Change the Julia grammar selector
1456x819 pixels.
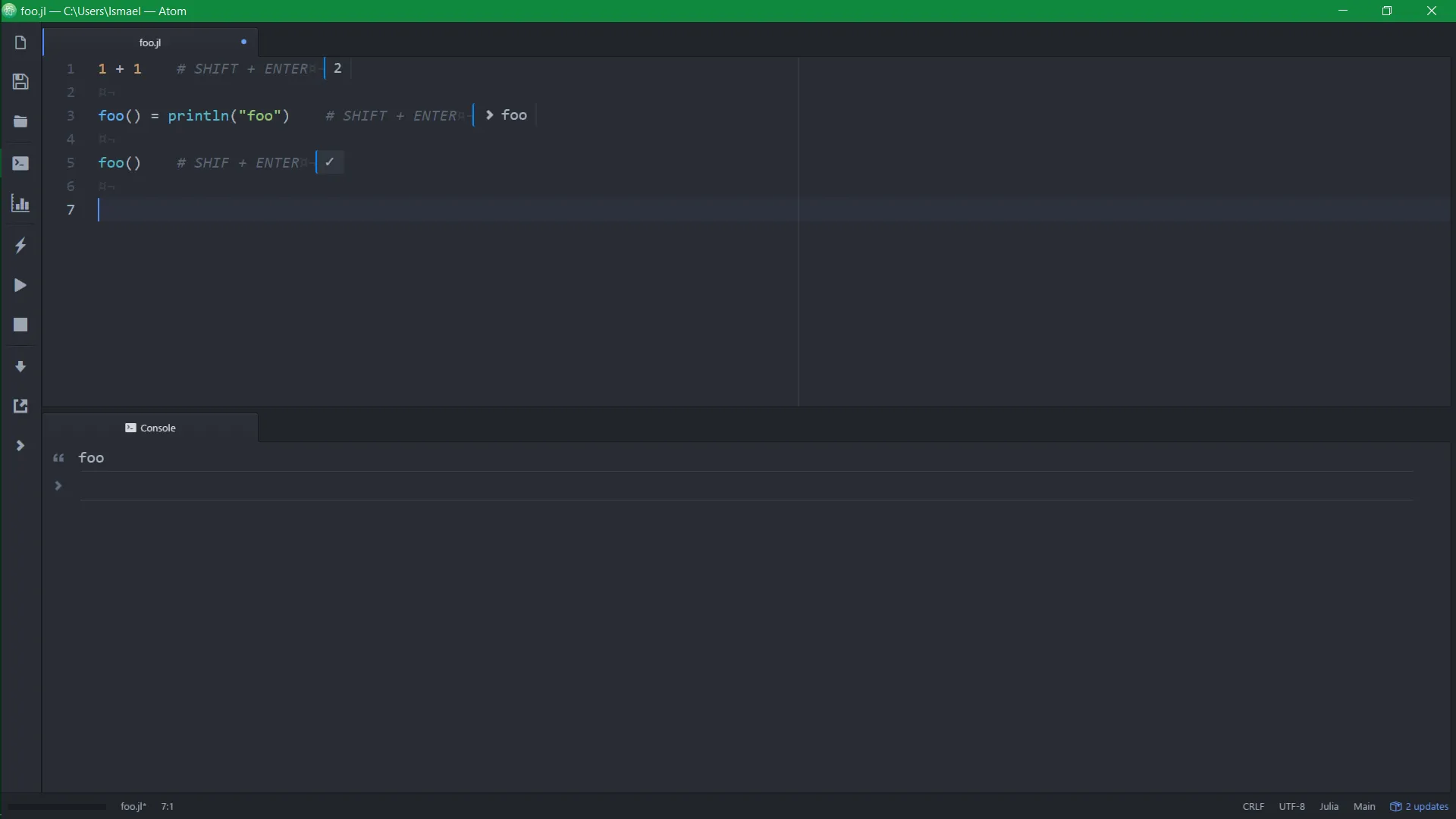1329,806
